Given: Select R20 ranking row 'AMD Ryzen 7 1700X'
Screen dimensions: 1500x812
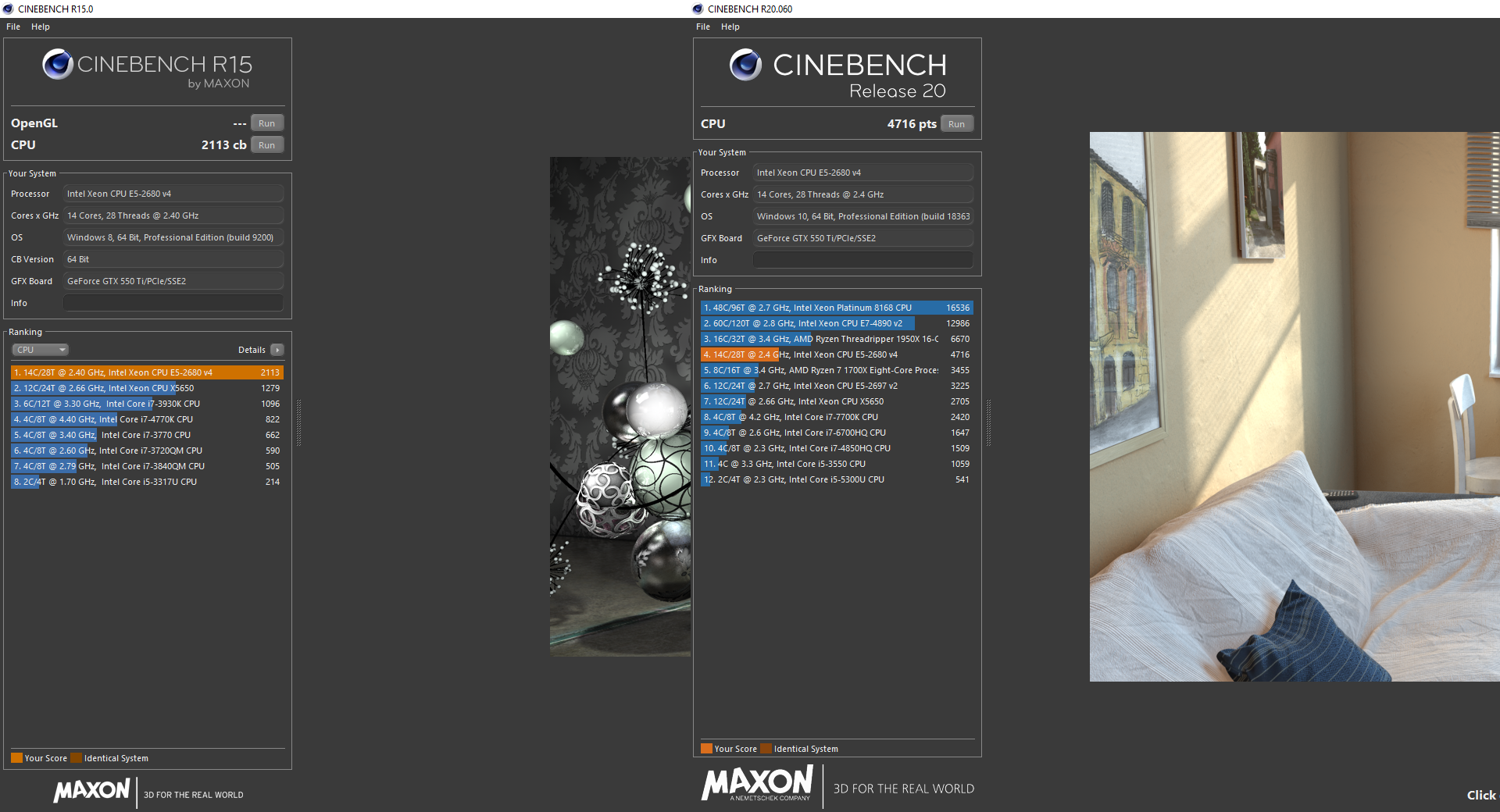Looking at the screenshot, I should point(837,370).
